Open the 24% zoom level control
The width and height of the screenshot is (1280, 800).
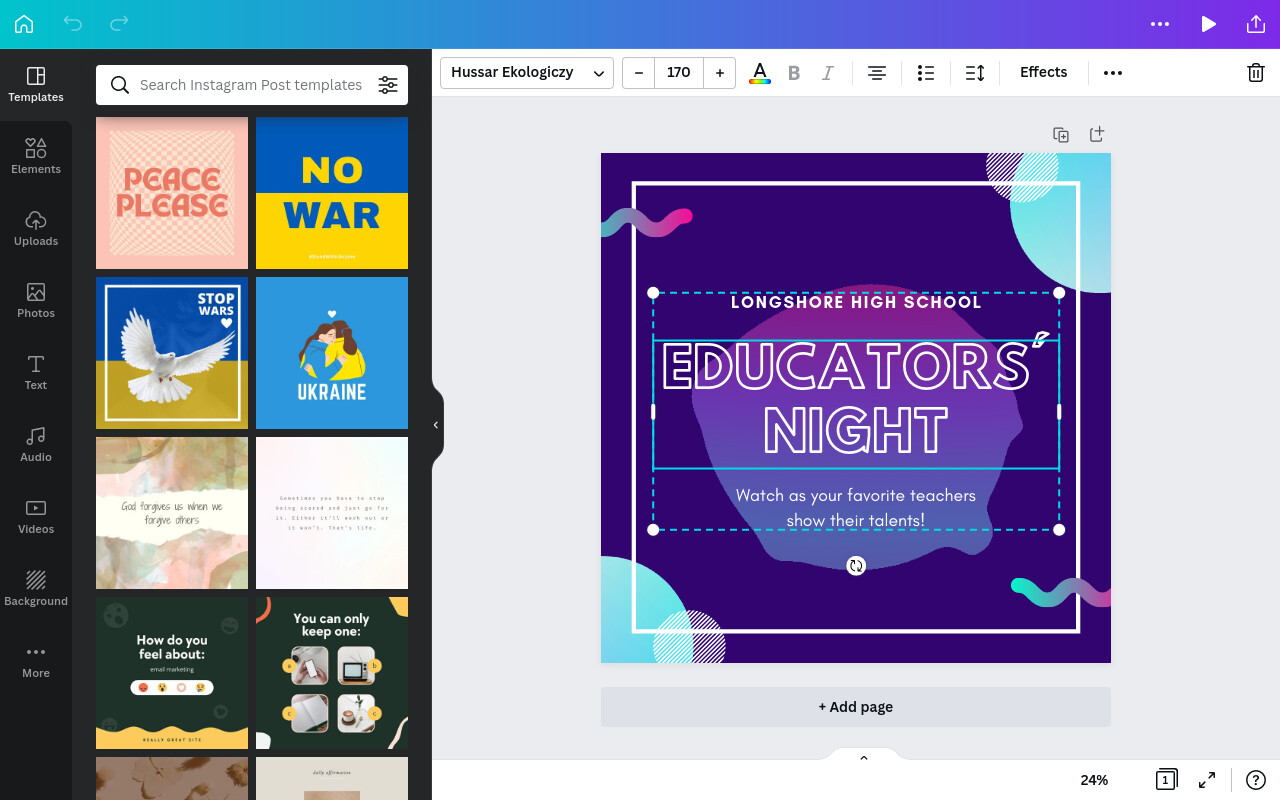(x=1094, y=780)
